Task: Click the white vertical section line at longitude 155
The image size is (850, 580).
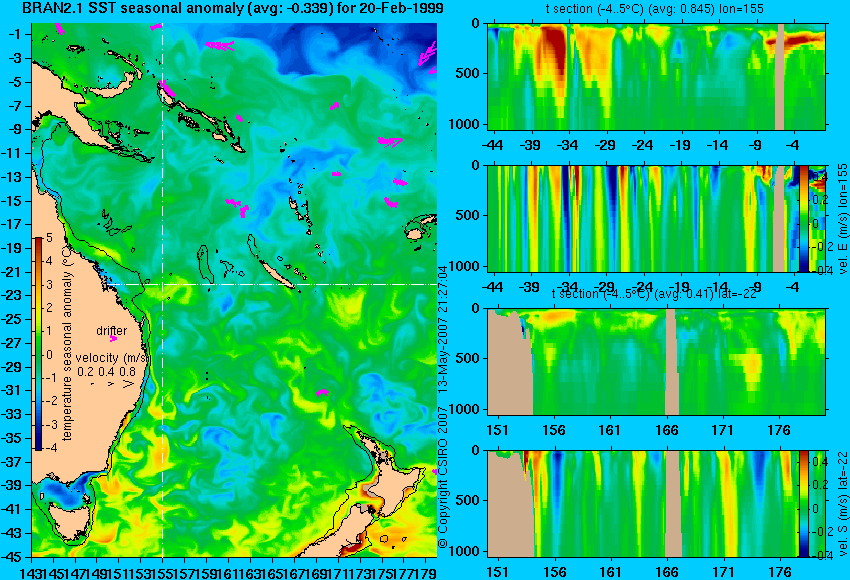Action: 163,290
